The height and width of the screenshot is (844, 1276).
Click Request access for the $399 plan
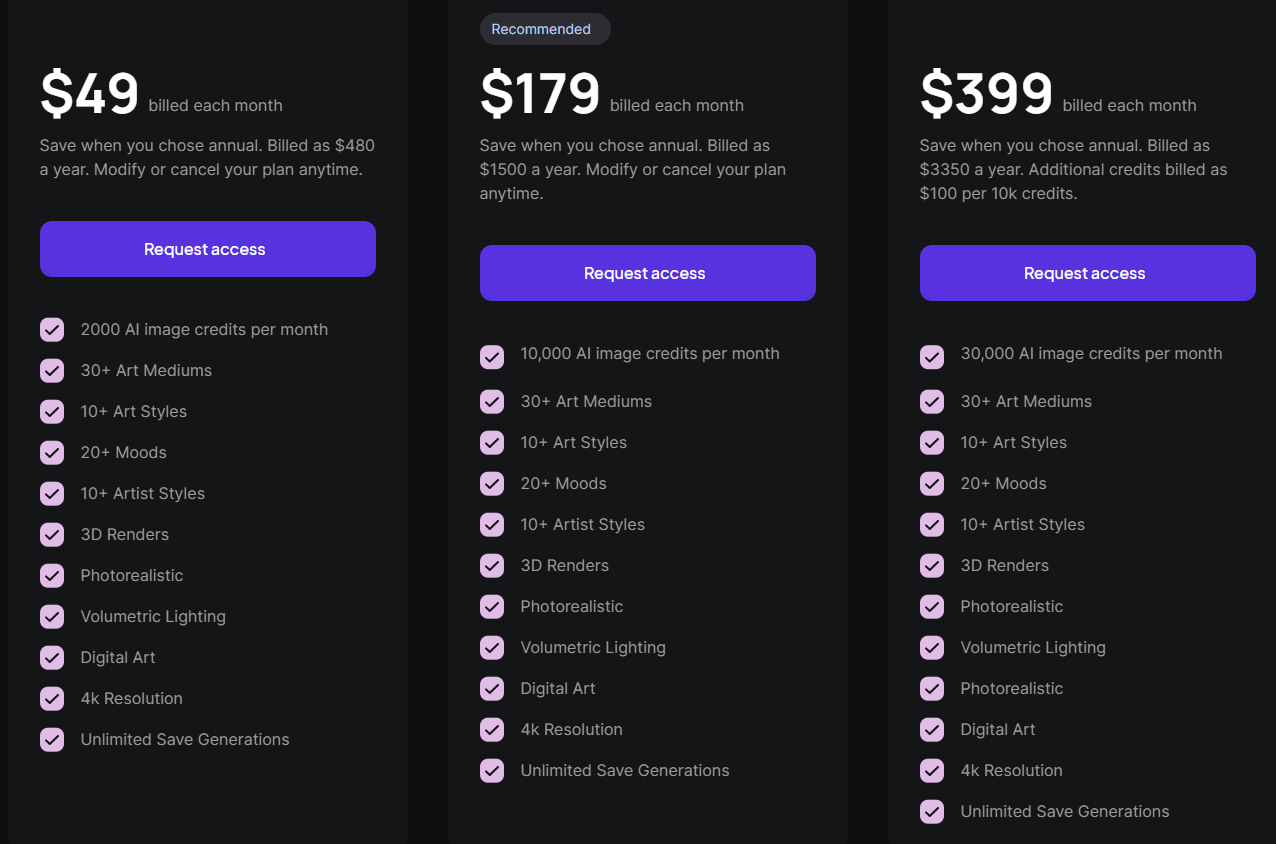click(x=1087, y=273)
